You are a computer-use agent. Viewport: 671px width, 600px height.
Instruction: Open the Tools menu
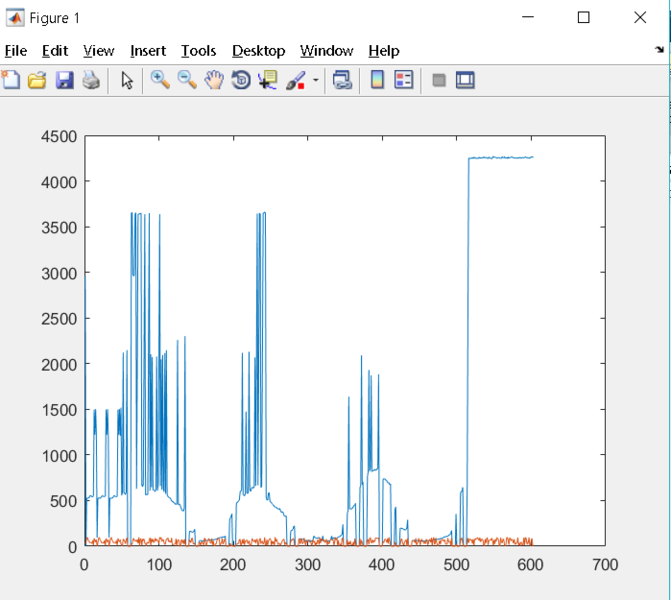(198, 51)
